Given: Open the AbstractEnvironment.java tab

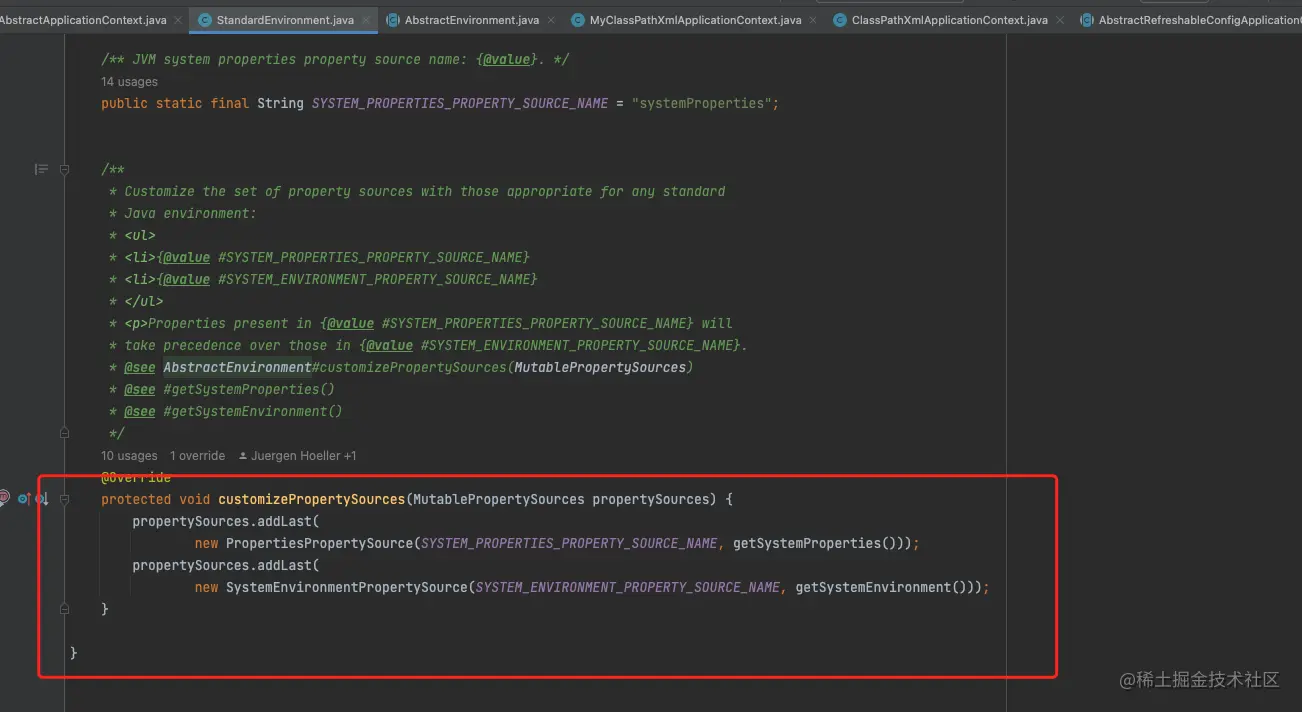Looking at the screenshot, I should 470,20.
